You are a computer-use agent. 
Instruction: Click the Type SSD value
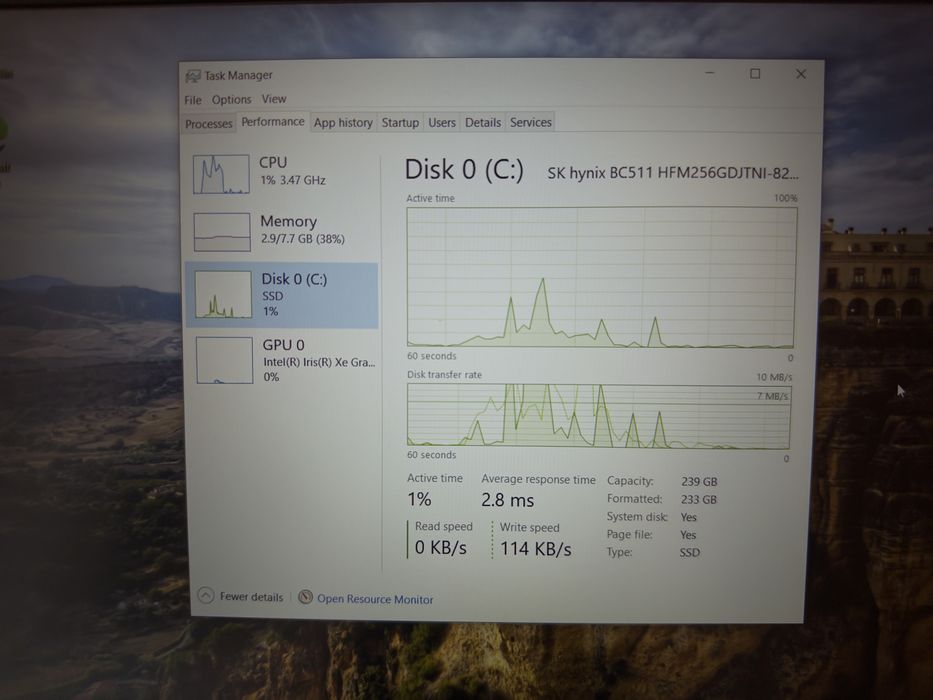tap(690, 552)
